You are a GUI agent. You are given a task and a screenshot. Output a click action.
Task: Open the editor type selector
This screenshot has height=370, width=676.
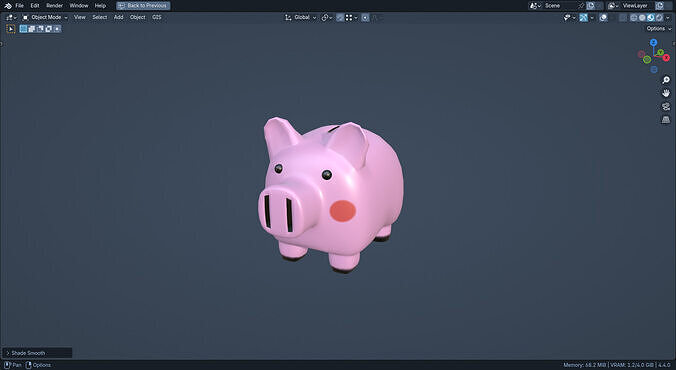(11, 17)
